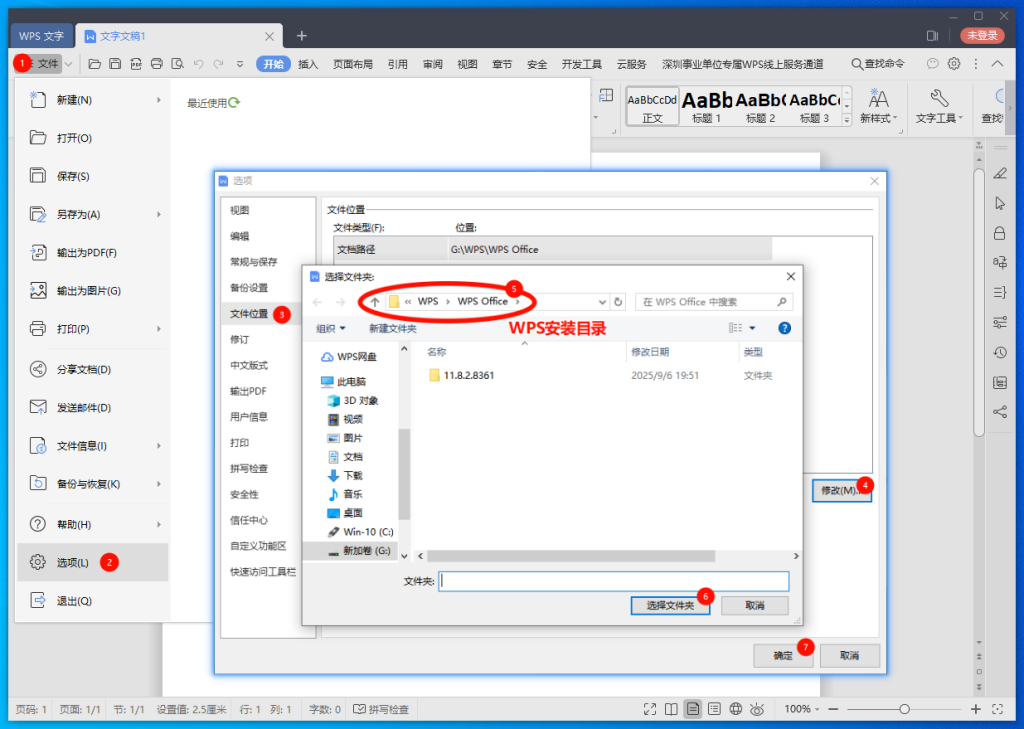Click the 文字工具 wrench icon
Screen dimensions: 1024x729
click(938, 98)
